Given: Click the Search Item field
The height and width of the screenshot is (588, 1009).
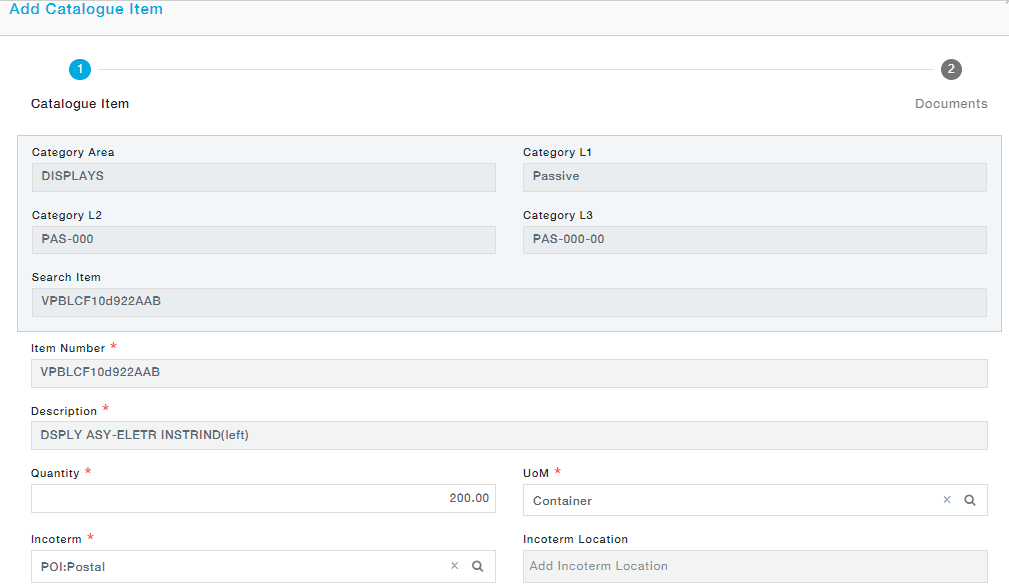Looking at the screenshot, I should point(508,302).
